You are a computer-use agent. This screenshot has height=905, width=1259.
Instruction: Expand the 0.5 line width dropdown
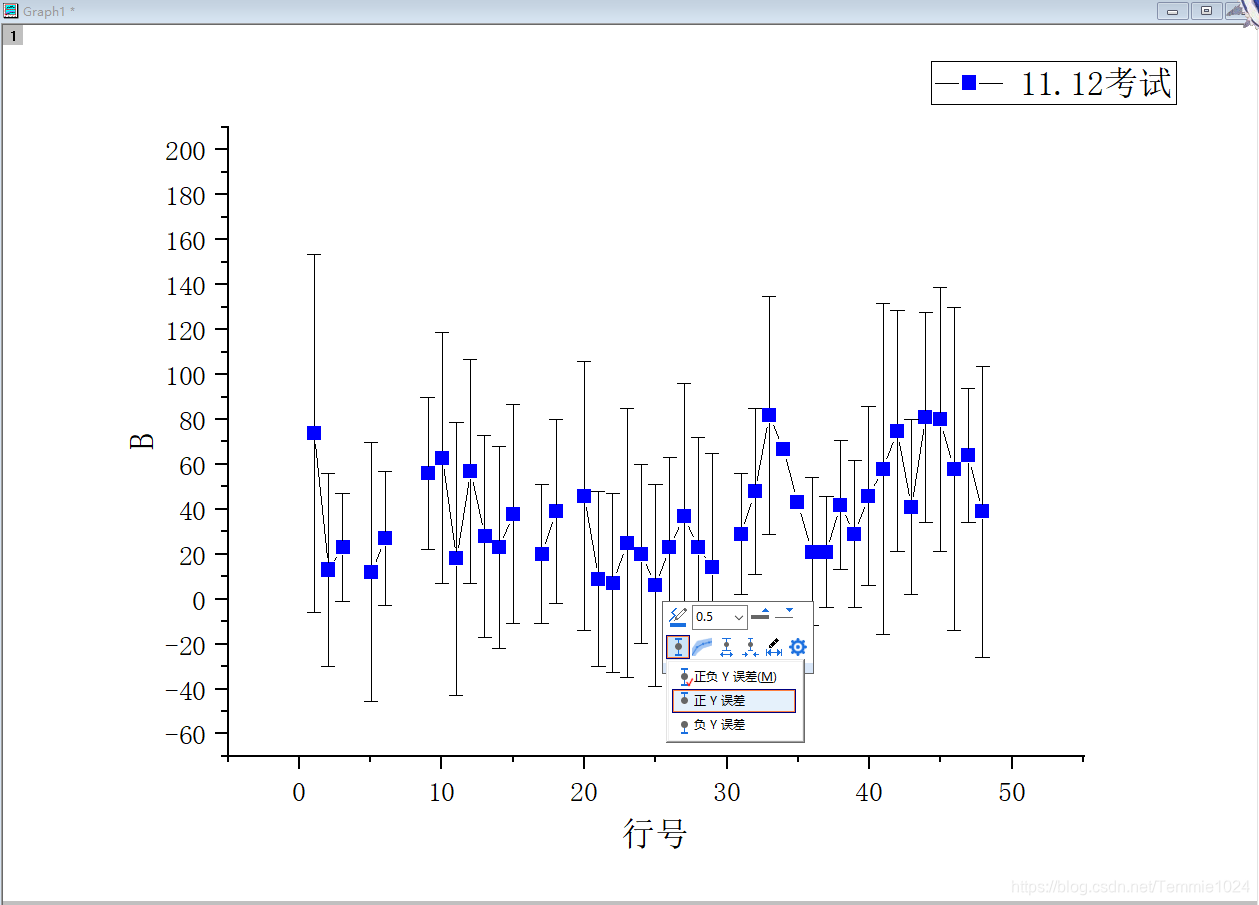pyautogui.click(x=739, y=617)
